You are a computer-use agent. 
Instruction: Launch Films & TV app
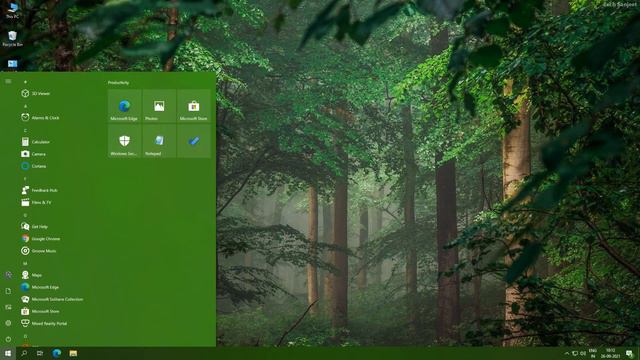pos(59,202)
